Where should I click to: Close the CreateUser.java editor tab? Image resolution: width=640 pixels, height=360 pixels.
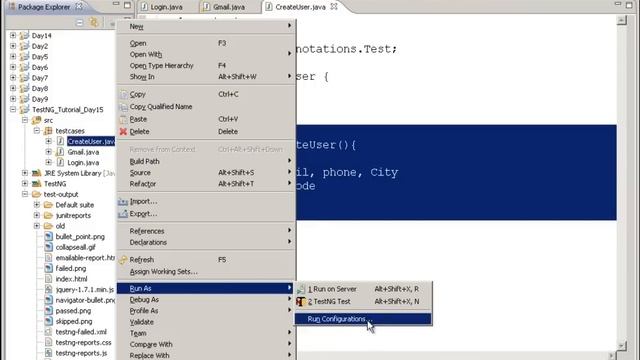[334, 7]
